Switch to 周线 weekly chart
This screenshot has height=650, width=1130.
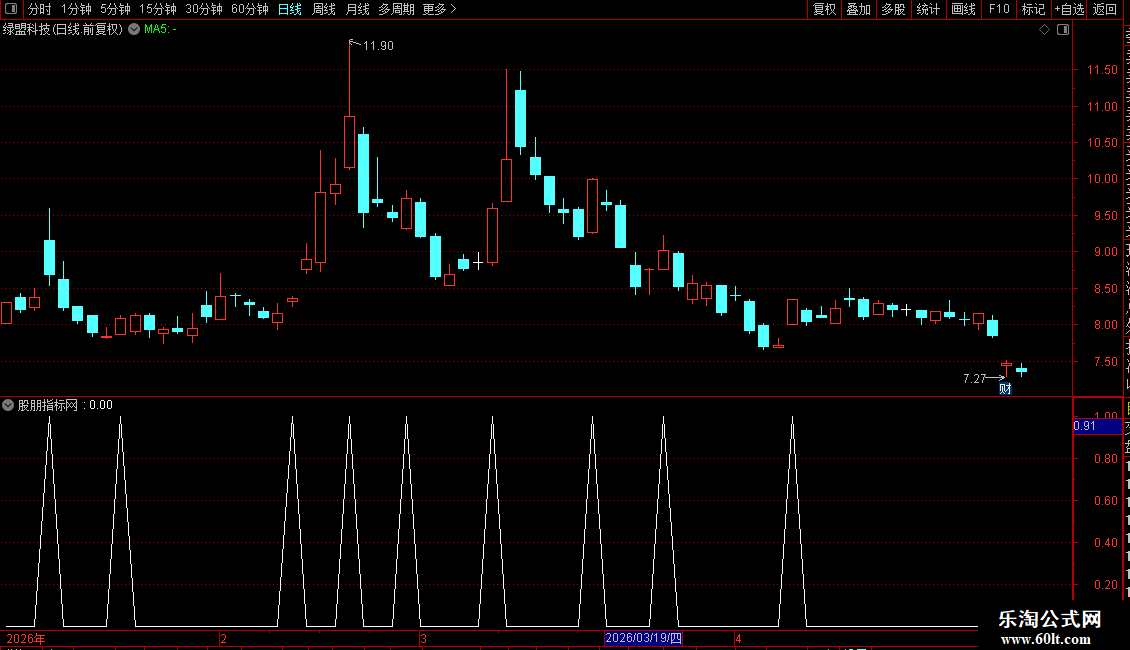tap(324, 9)
